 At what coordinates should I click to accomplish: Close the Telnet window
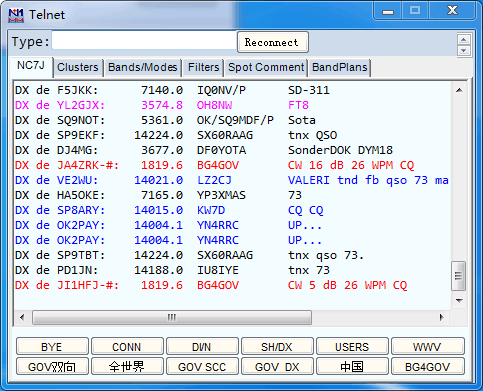(452, 11)
